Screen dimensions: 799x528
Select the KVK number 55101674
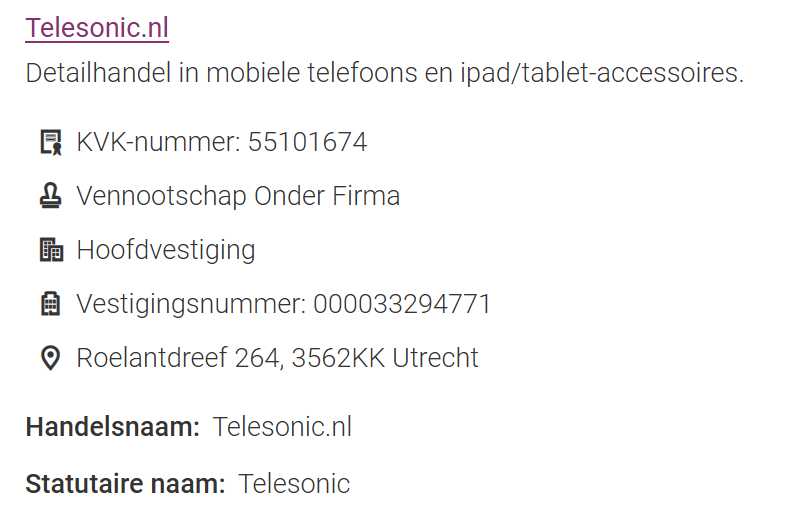307,143
